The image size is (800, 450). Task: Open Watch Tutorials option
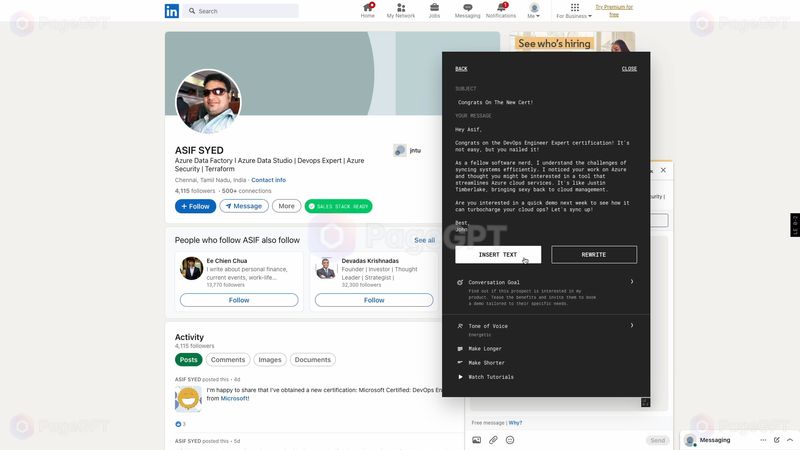coord(491,377)
